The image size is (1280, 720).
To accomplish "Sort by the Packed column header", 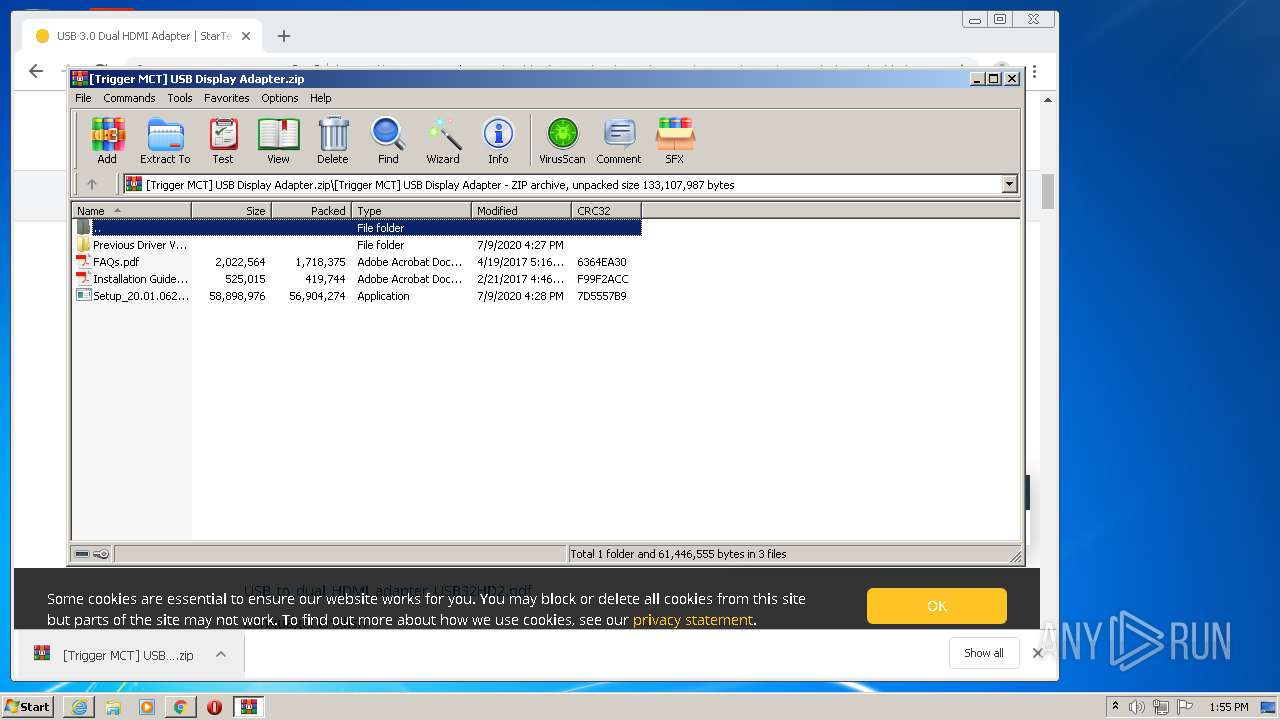I will (x=311, y=210).
